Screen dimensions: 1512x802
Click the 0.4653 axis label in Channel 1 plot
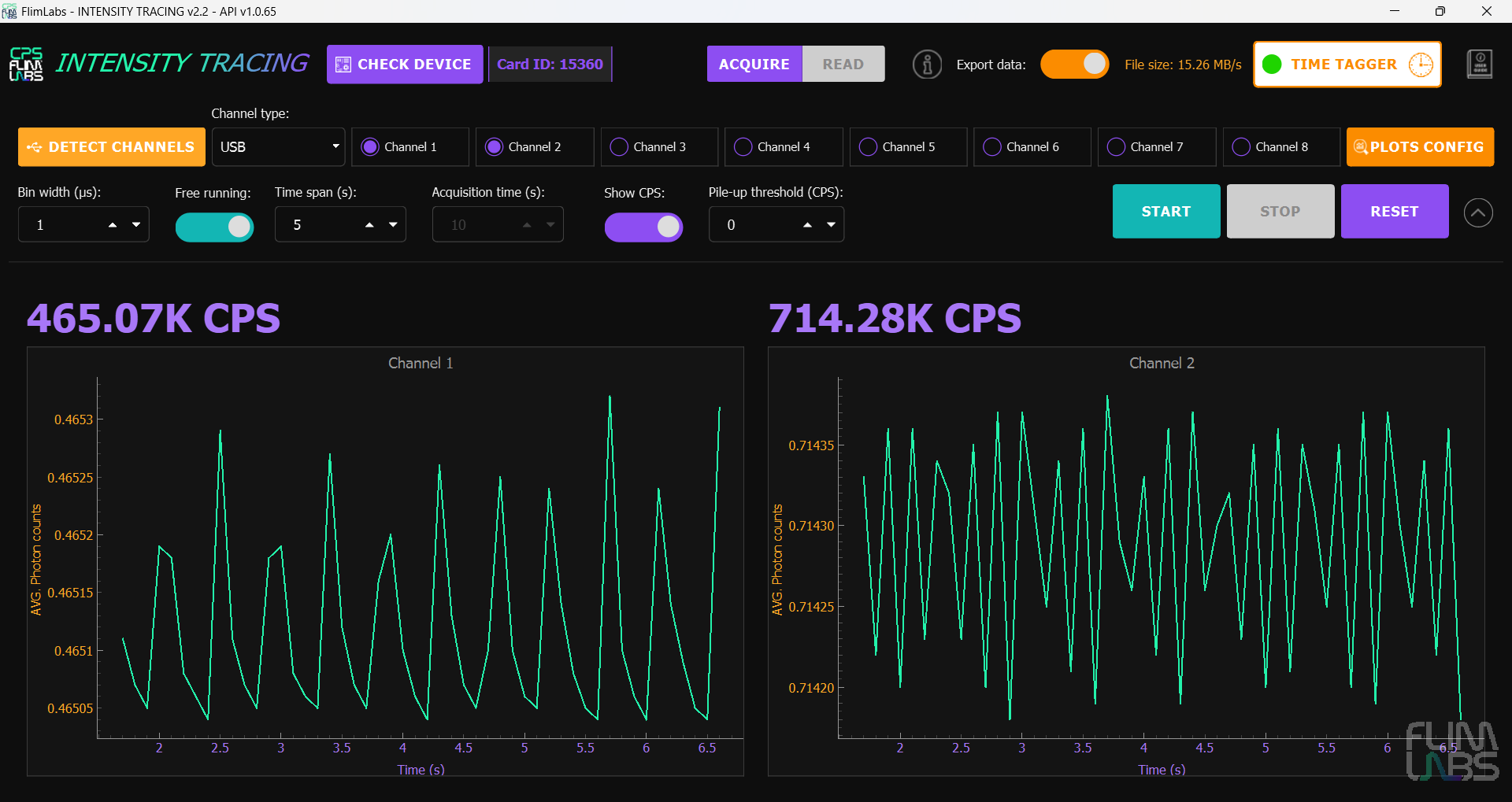73,419
